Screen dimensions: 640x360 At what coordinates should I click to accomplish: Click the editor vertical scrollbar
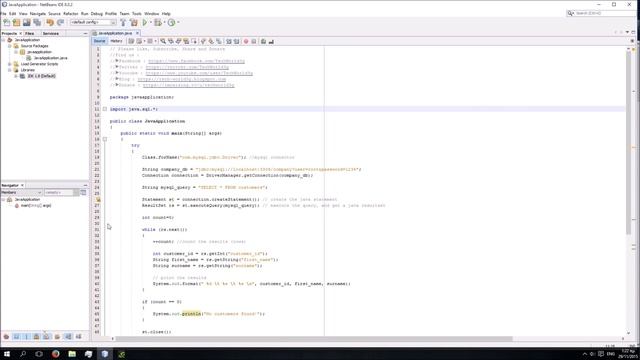click(x=629, y=143)
